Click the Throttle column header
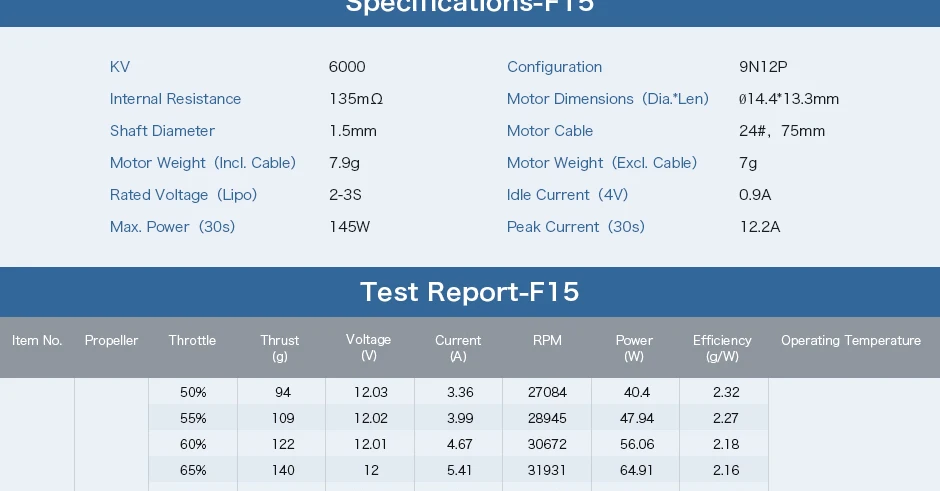The height and width of the screenshot is (491, 940). coord(192,341)
